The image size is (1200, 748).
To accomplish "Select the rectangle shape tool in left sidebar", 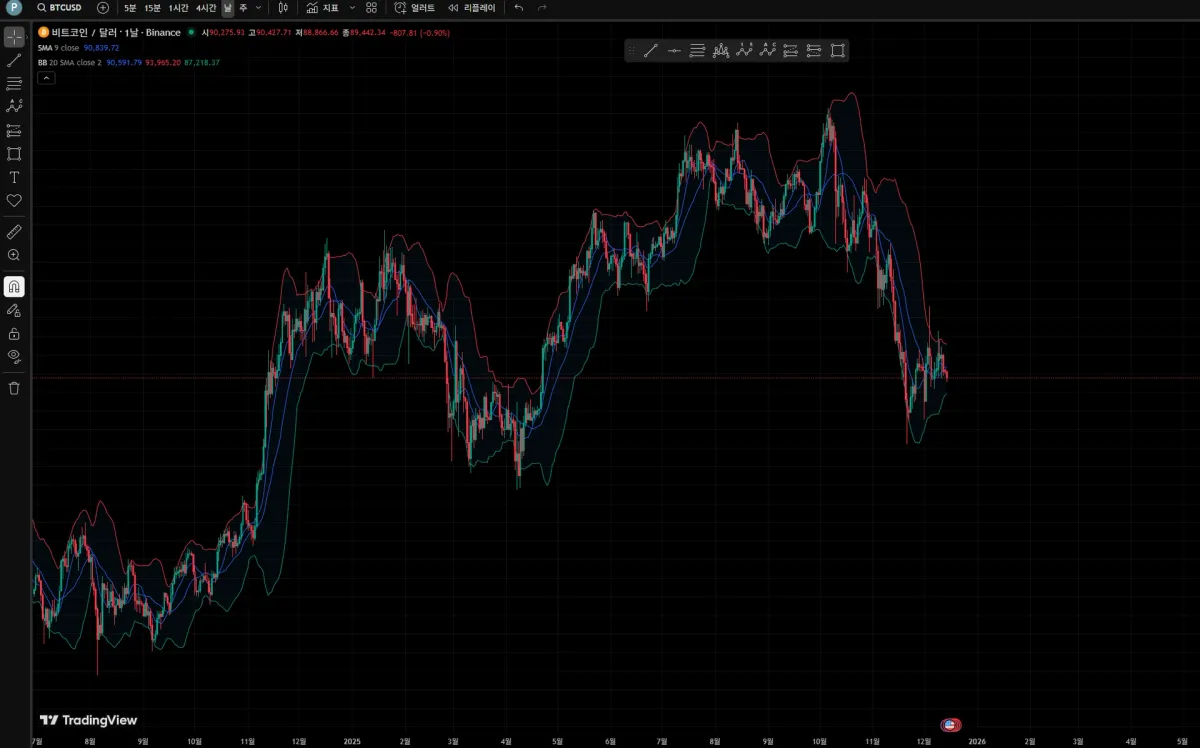I will (14, 153).
